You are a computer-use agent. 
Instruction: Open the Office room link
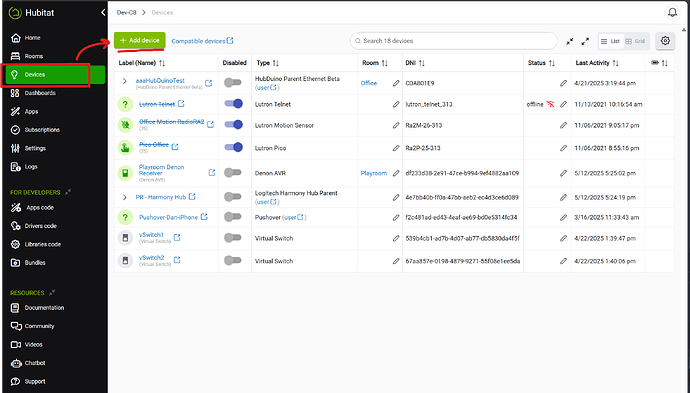point(369,83)
